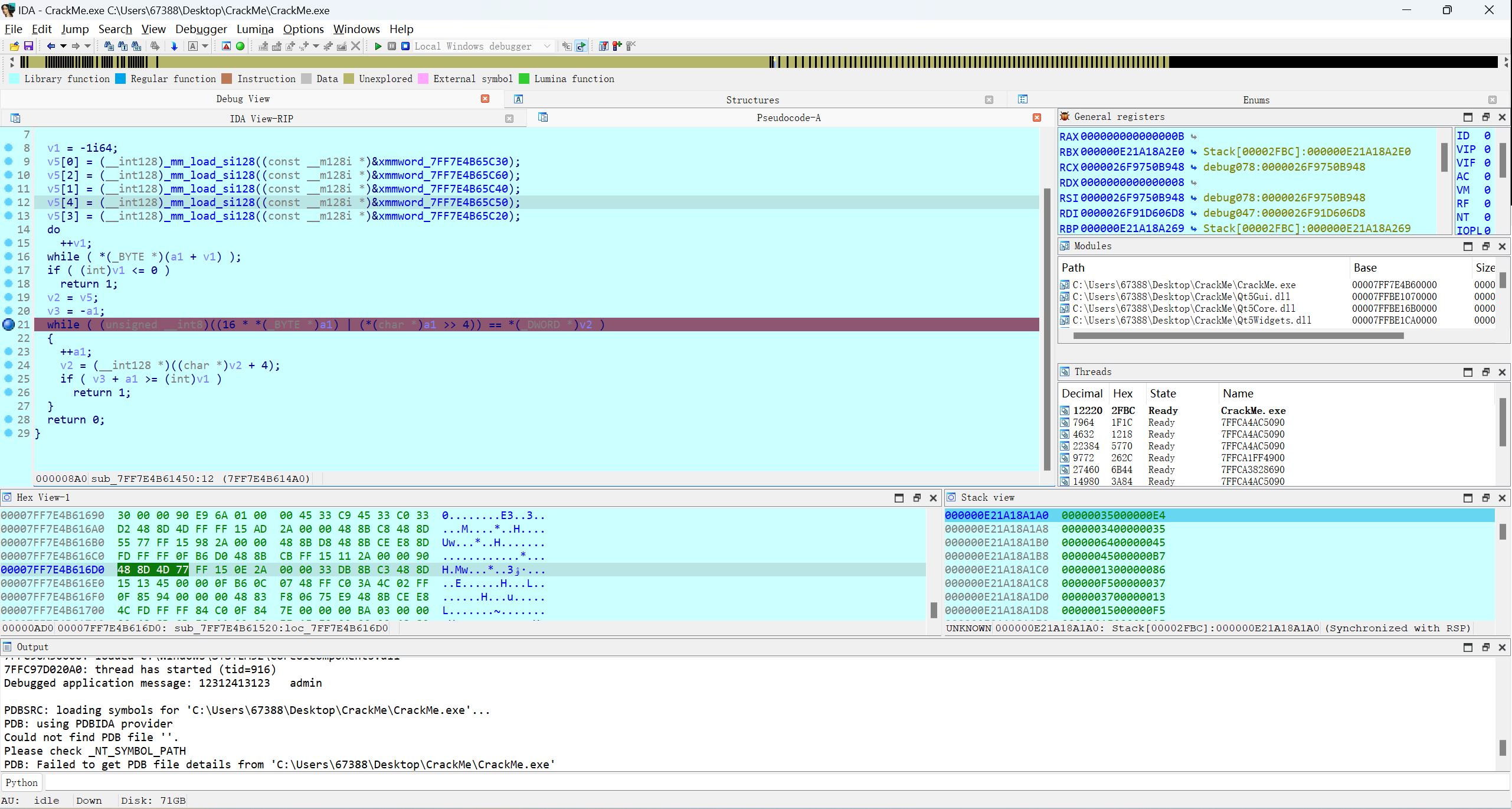Open the forward-jump history dropdown arrow
The image size is (1512, 809).
click(88, 46)
